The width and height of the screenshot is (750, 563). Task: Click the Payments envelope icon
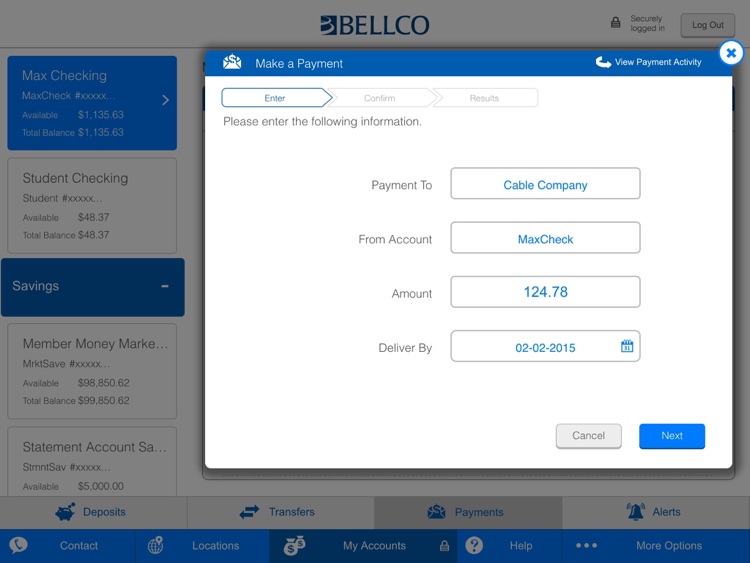tap(436, 512)
